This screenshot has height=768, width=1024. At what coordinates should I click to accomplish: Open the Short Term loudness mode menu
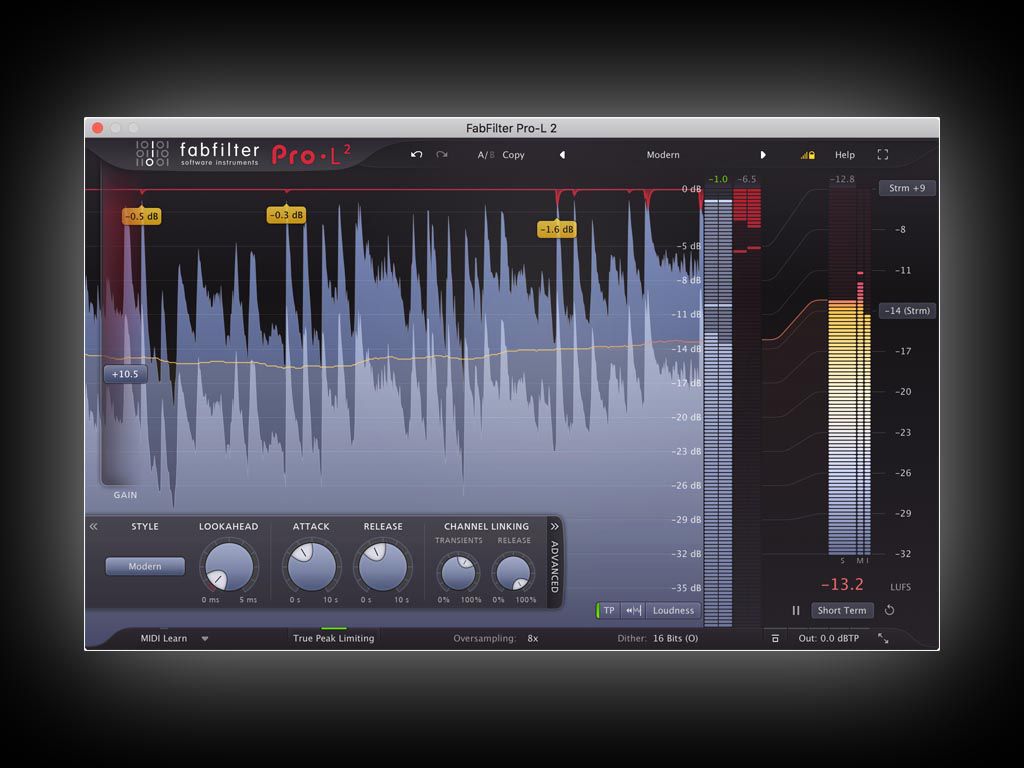[841, 610]
